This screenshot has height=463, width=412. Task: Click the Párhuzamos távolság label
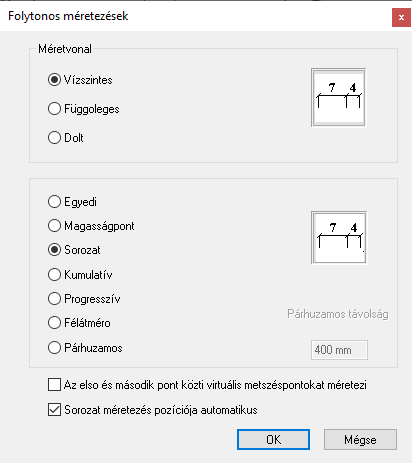pyautogui.click(x=338, y=314)
